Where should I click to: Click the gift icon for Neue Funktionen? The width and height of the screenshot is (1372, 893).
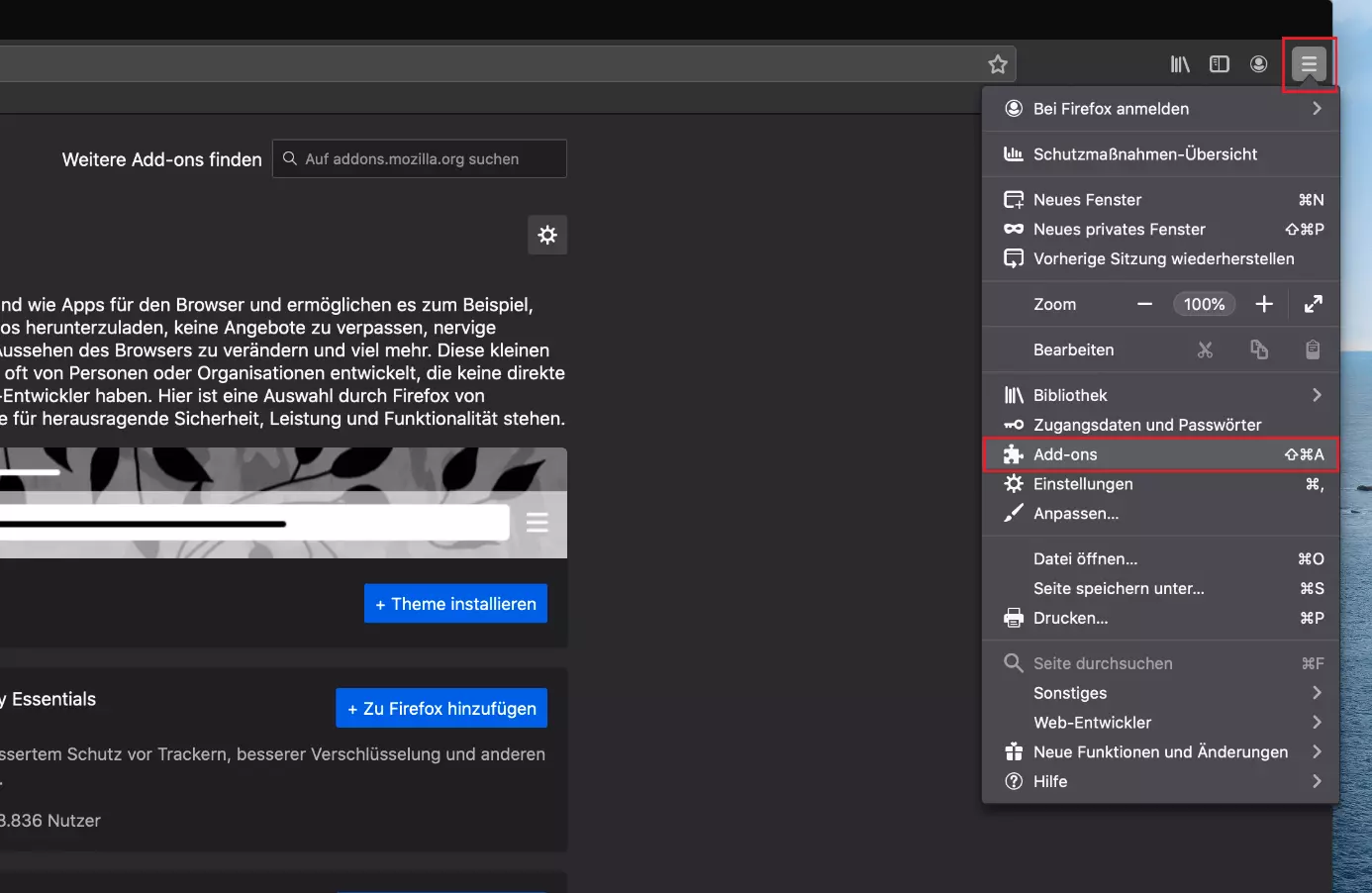click(x=1014, y=752)
